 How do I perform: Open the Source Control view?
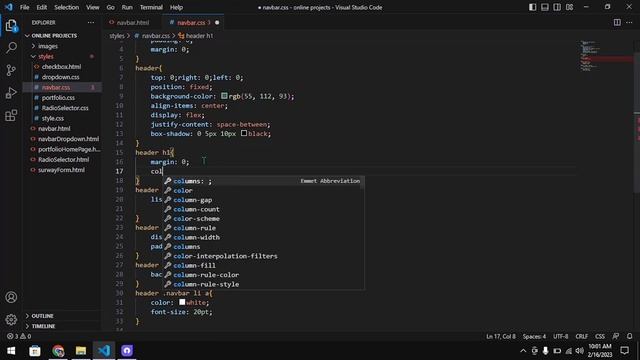coord(11,70)
